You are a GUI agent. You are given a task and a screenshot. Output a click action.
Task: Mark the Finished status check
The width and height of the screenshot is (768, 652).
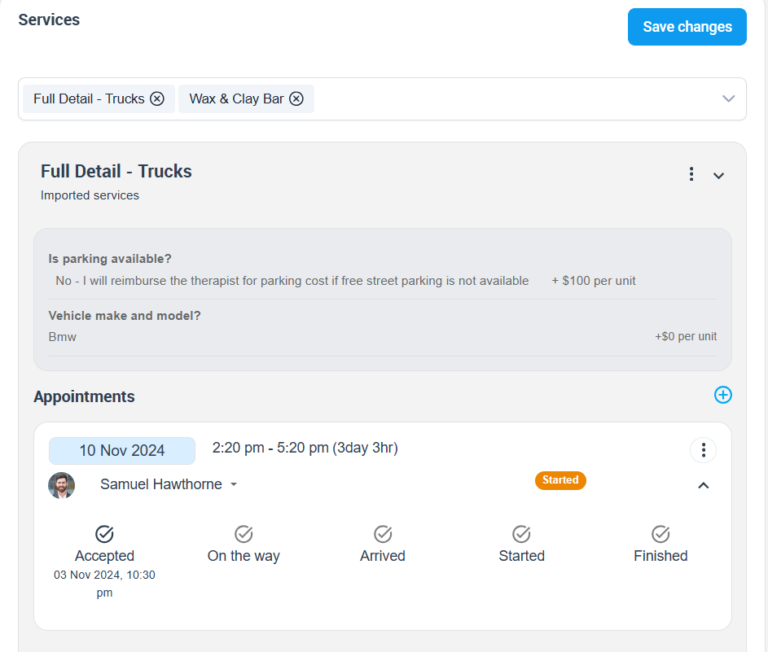tap(660, 534)
